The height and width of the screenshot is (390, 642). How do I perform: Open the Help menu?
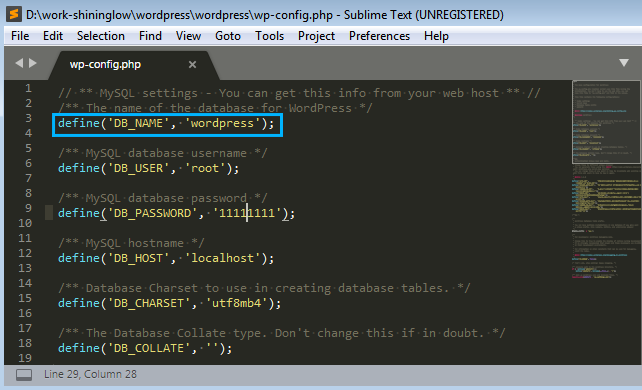(x=436, y=36)
